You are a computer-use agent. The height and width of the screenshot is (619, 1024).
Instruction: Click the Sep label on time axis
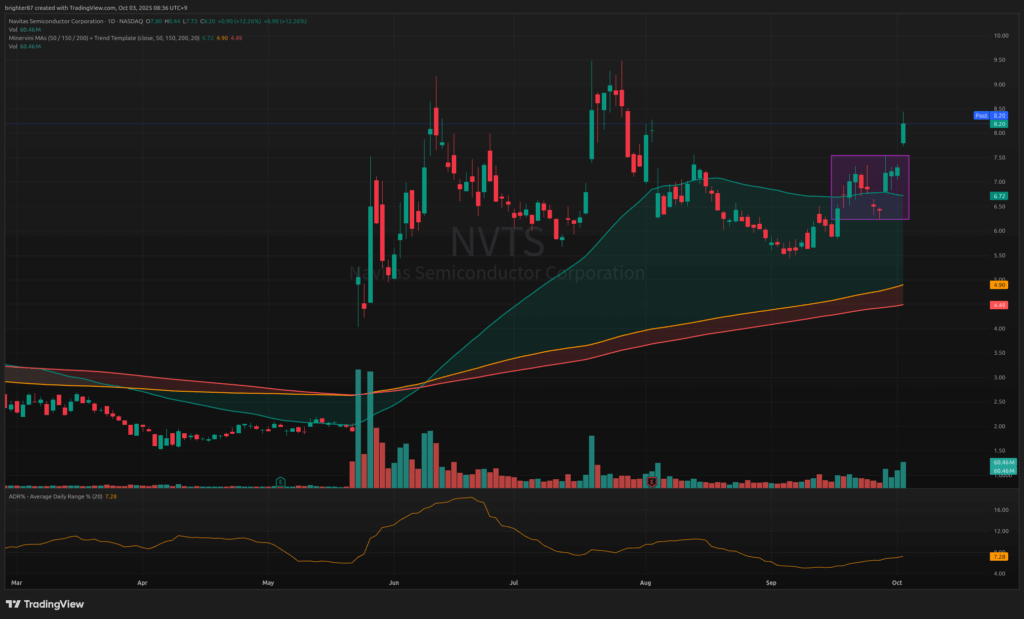point(771,580)
